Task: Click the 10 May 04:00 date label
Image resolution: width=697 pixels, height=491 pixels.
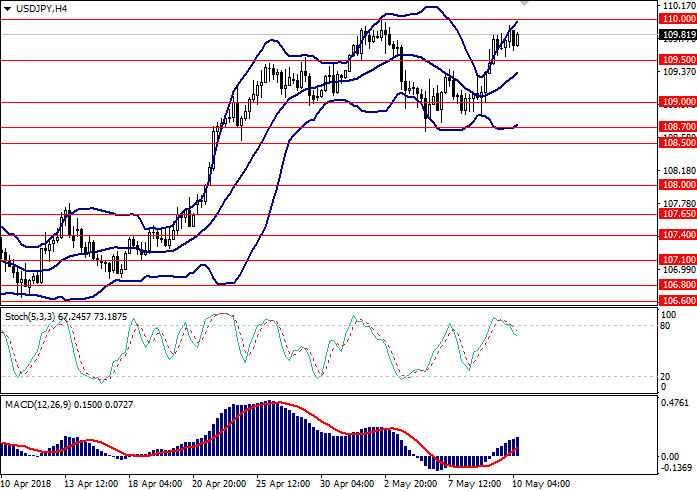Action: (540, 481)
